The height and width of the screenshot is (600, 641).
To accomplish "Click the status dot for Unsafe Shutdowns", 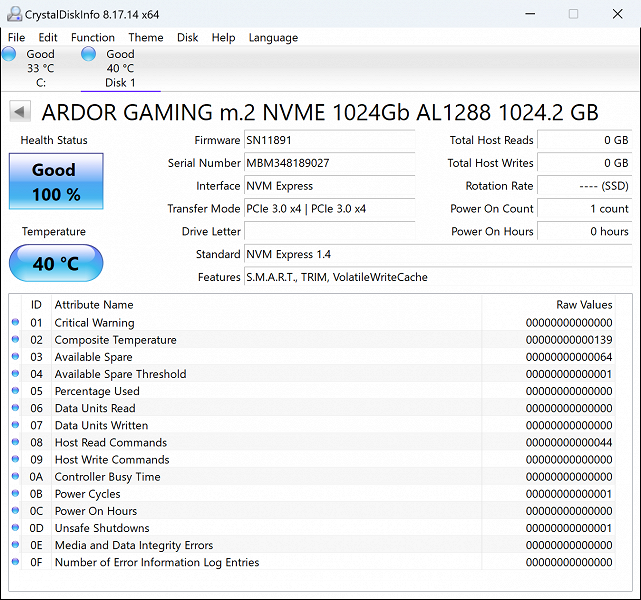I will [x=16, y=528].
